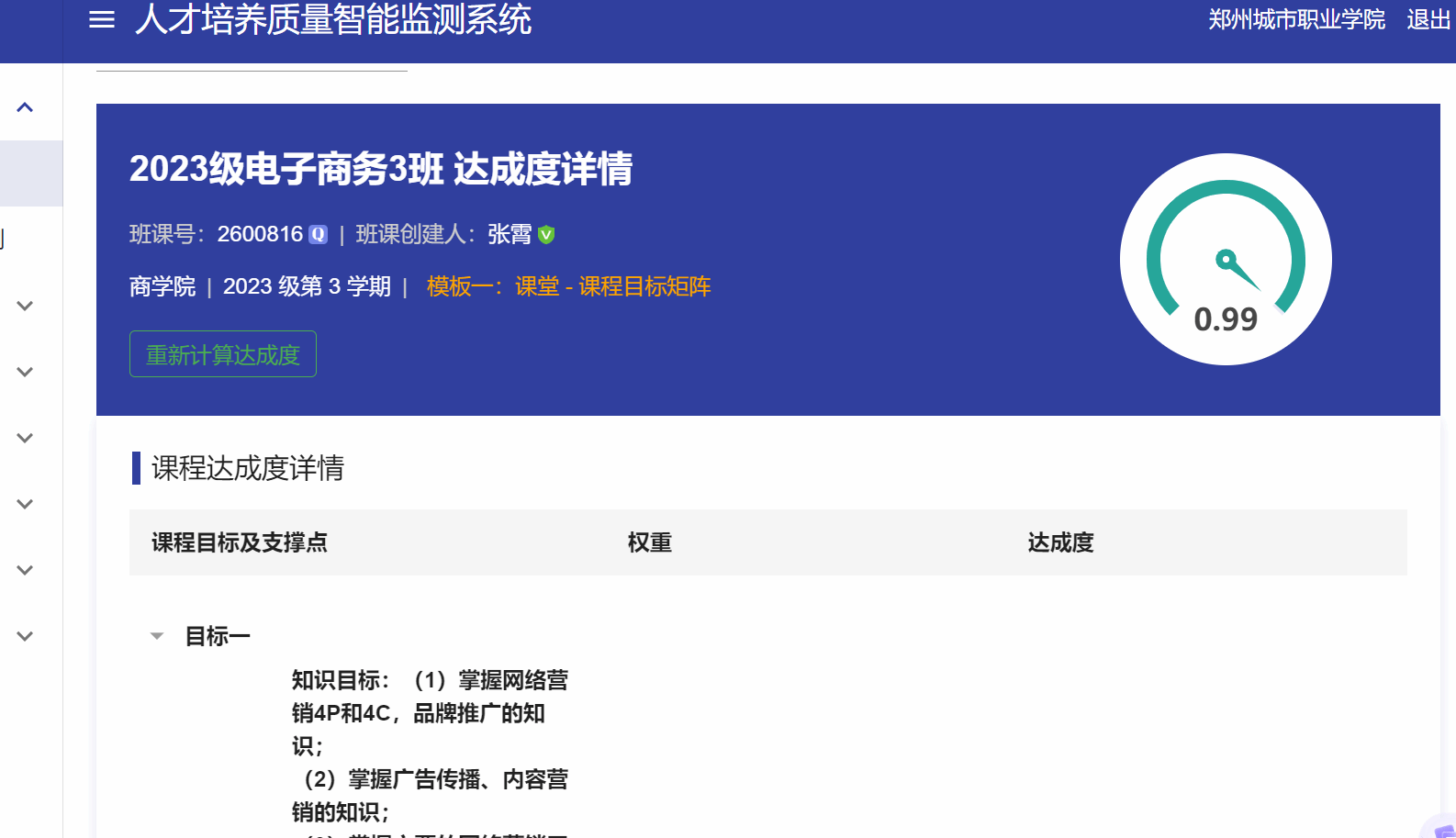Select the highlighted sidebar menu item
This screenshot has width=1456, height=838.
pyautogui.click(x=31, y=173)
